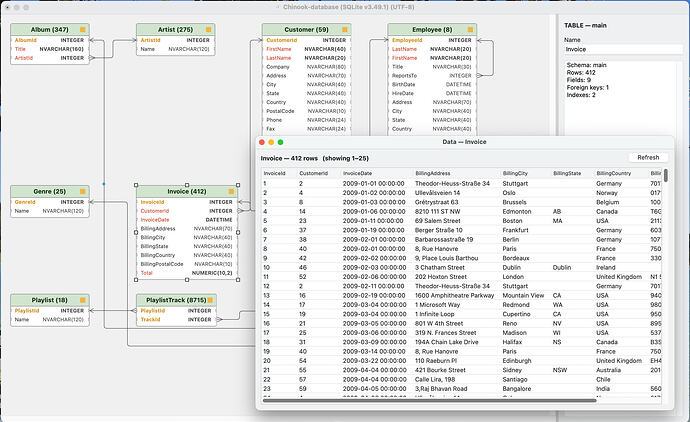Select the Genre table header
Screen dimensions: 690x422
tap(50, 191)
